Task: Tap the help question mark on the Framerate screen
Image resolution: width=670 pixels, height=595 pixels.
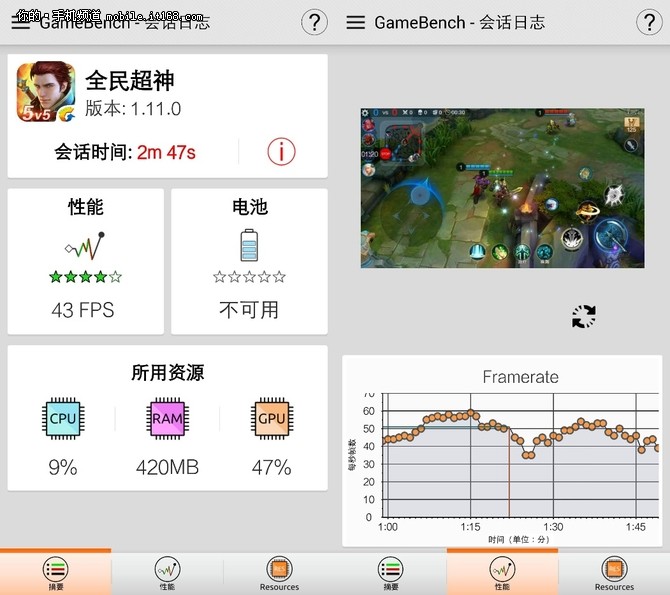Action: 650,22
